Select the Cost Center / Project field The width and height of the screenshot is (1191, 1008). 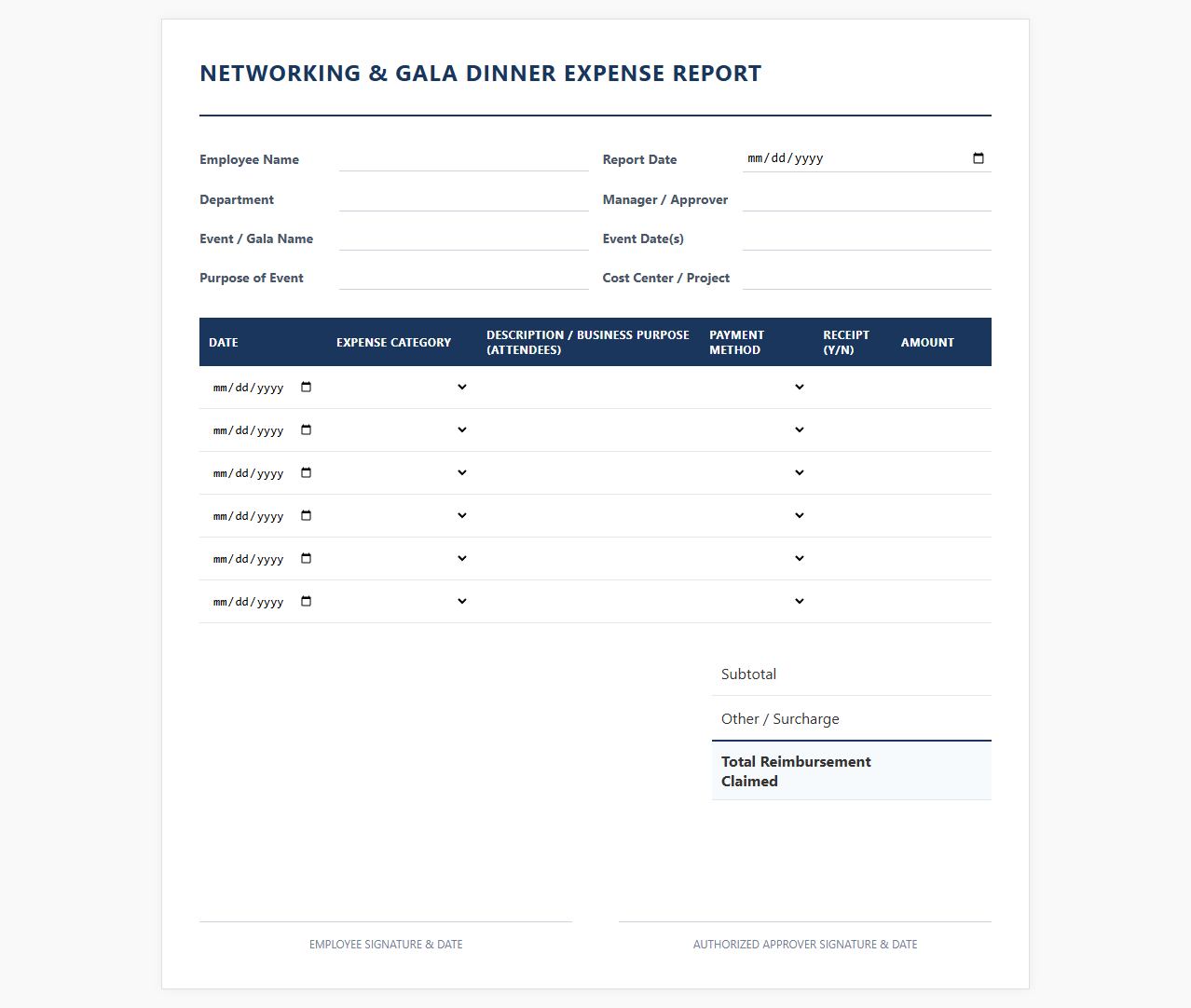[x=867, y=278]
